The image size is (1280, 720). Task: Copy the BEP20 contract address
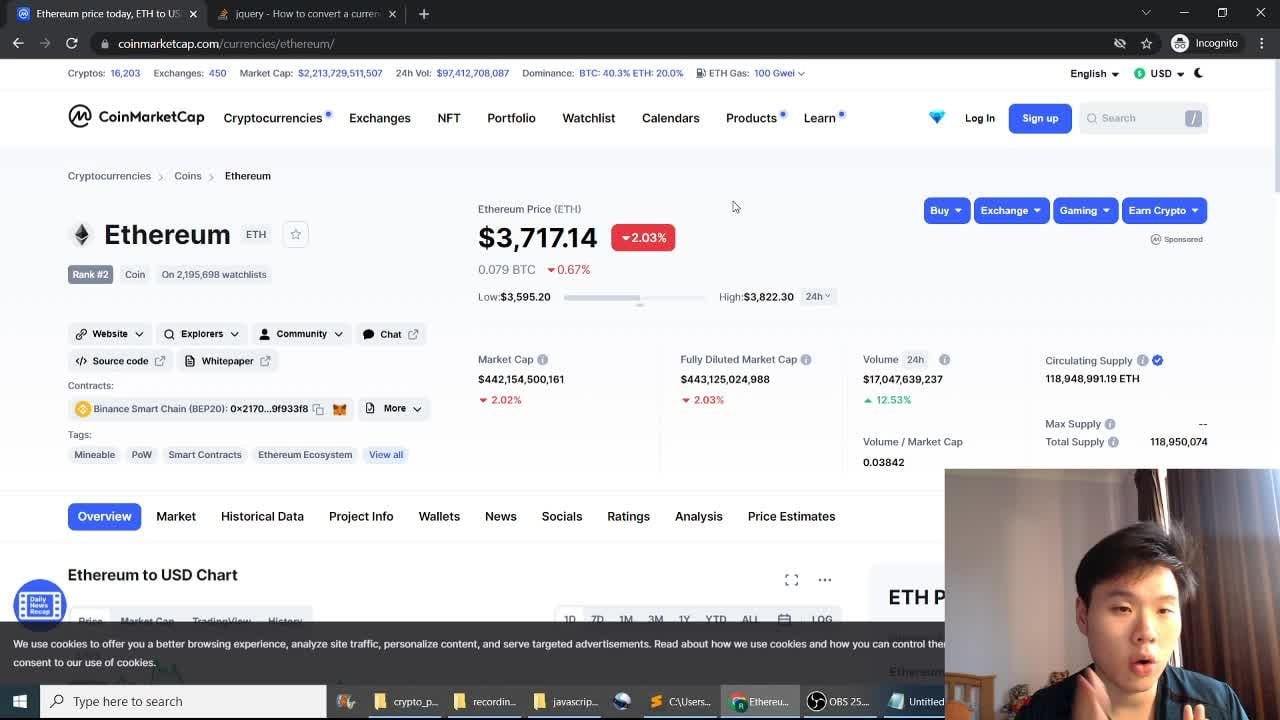[x=318, y=409]
